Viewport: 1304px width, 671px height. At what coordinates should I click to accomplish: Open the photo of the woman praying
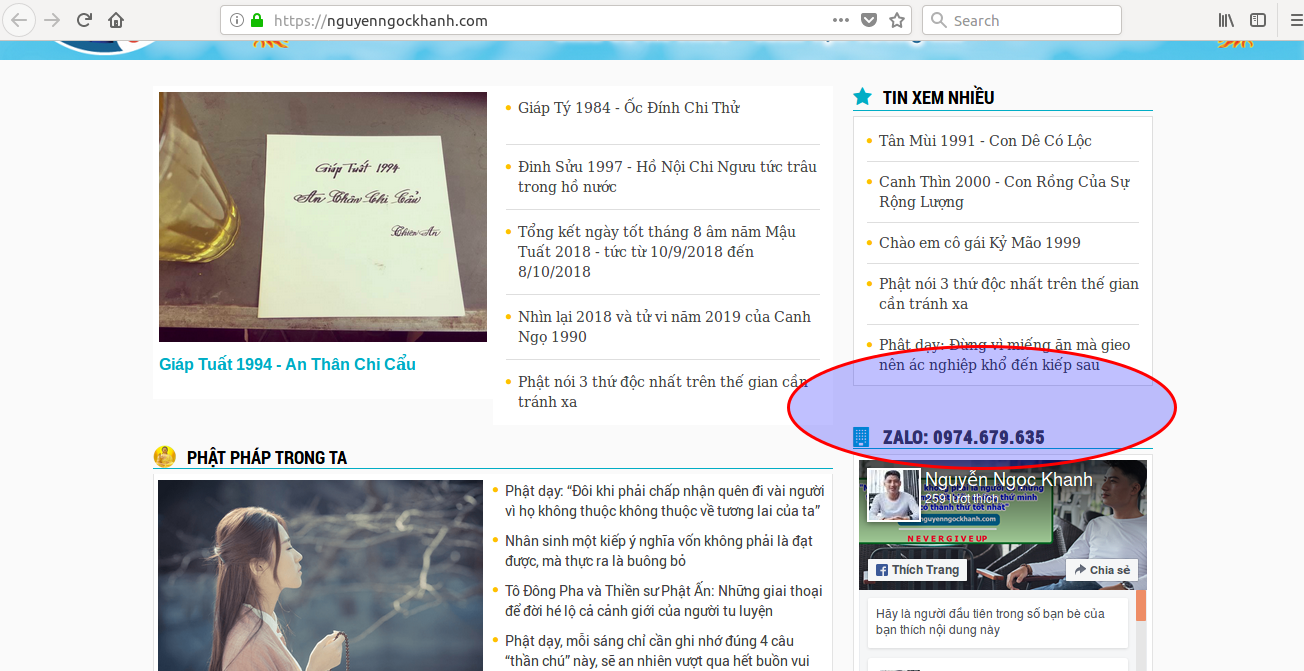320,575
